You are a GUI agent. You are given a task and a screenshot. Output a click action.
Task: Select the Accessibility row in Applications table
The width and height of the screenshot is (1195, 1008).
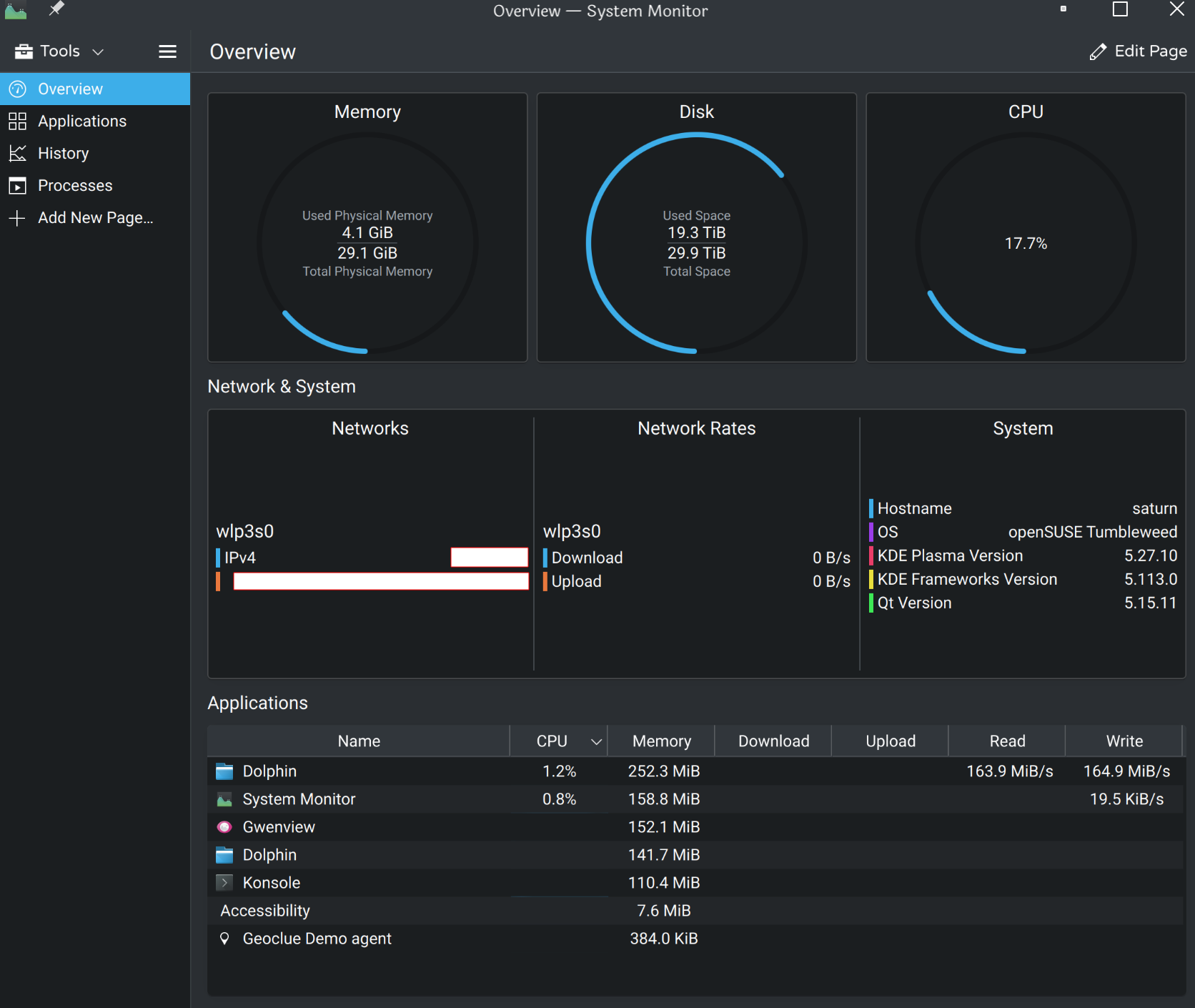click(695, 911)
